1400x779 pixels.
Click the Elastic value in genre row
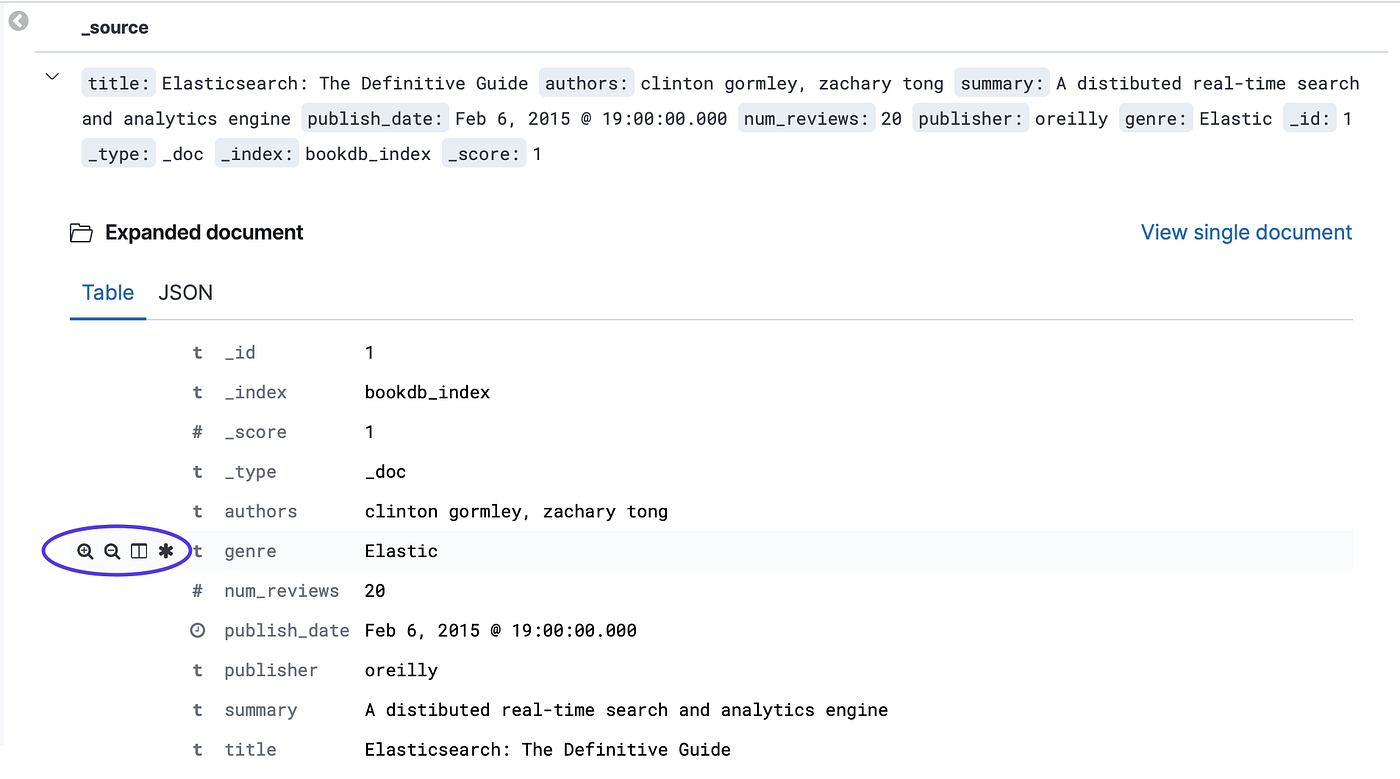coord(401,551)
